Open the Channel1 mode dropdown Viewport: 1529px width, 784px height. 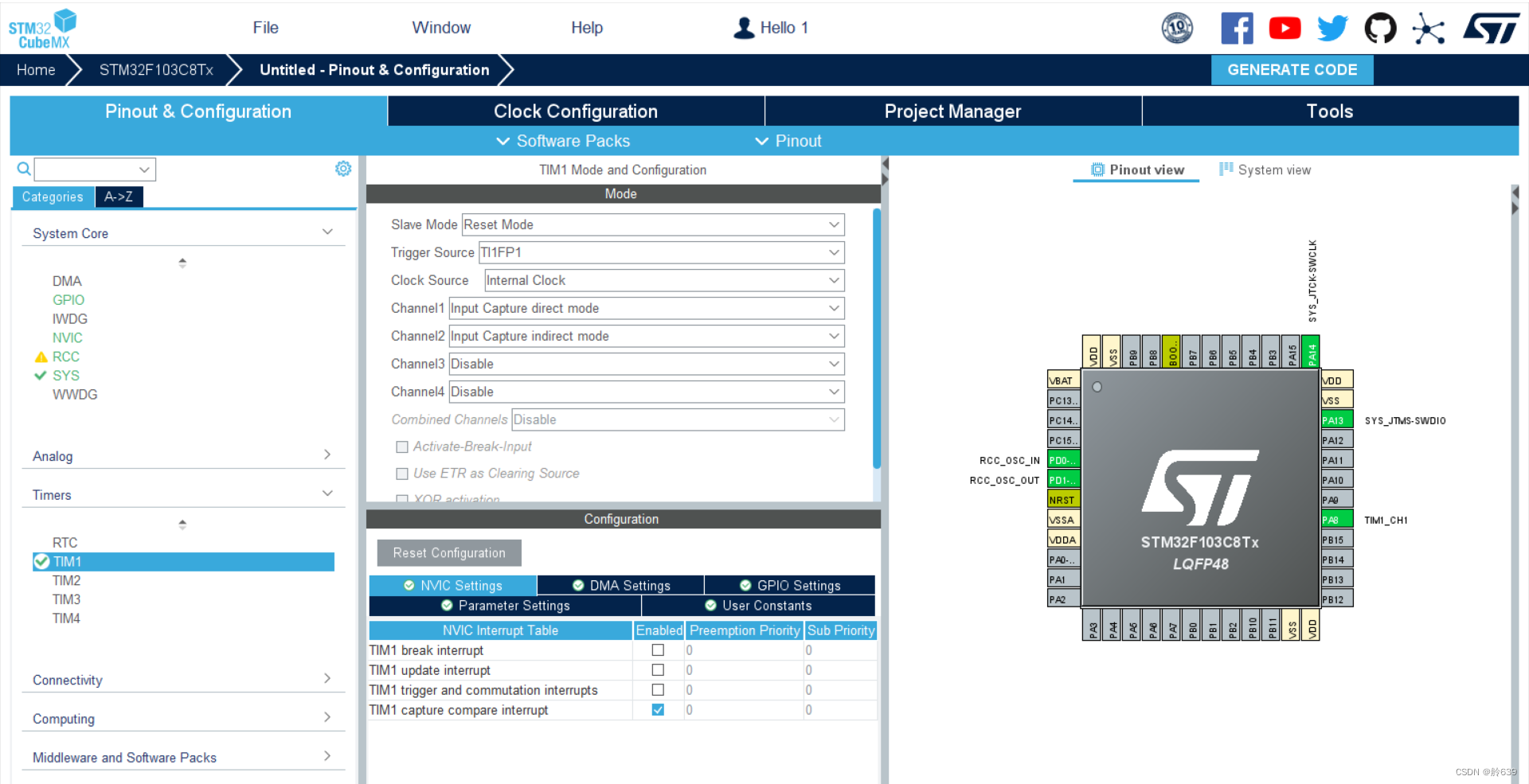click(647, 308)
